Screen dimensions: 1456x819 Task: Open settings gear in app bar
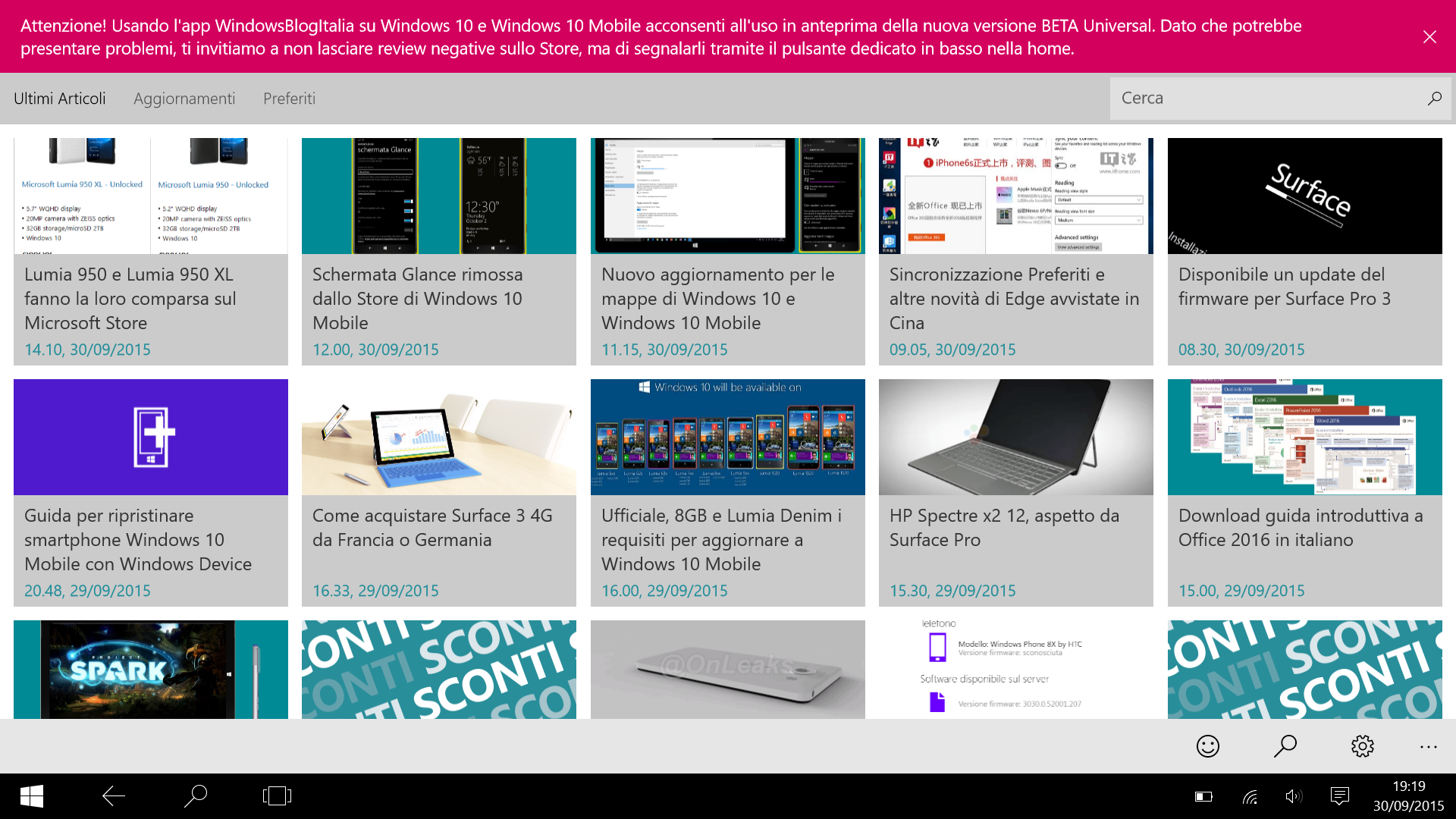pyautogui.click(x=1363, y=746)
